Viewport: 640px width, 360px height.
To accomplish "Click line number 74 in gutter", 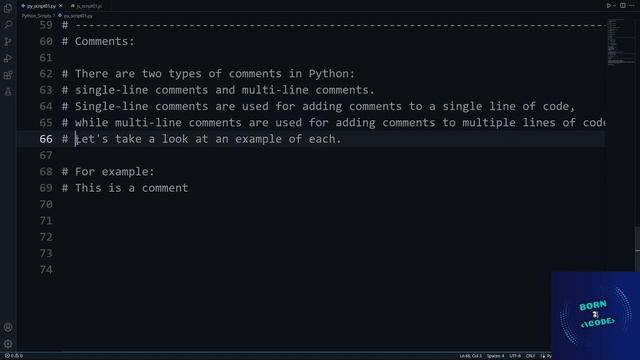I will tap(46, 269).
